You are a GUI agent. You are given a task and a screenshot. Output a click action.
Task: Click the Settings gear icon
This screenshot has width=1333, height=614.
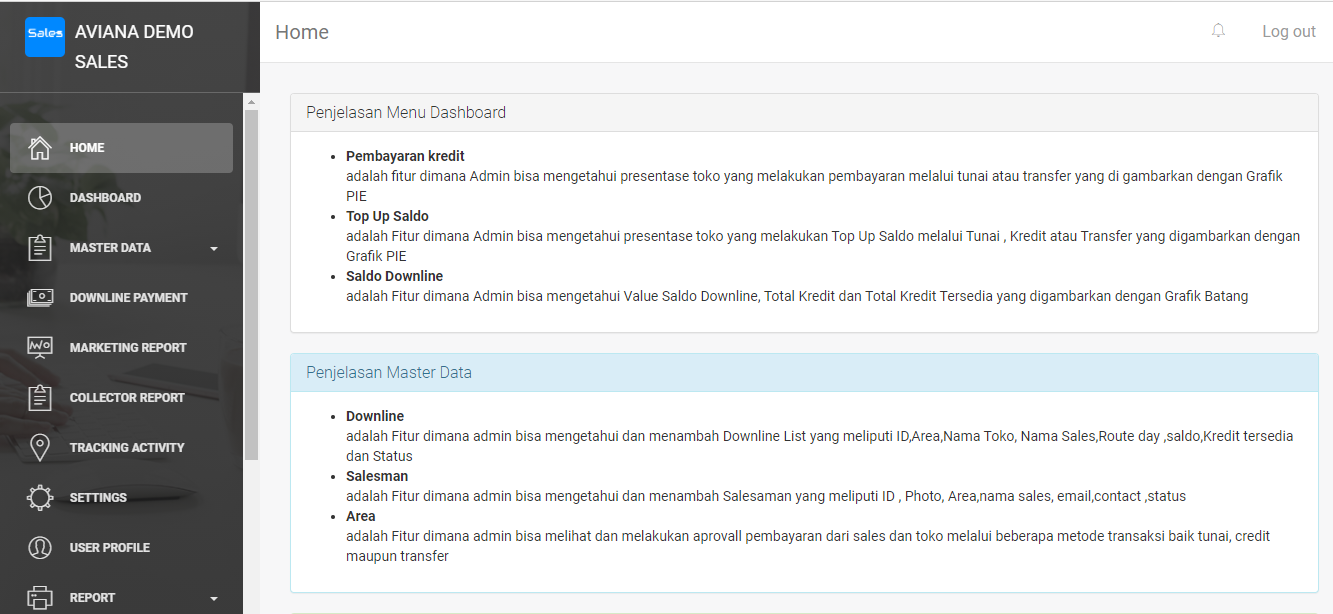click(x=40, y=498)
